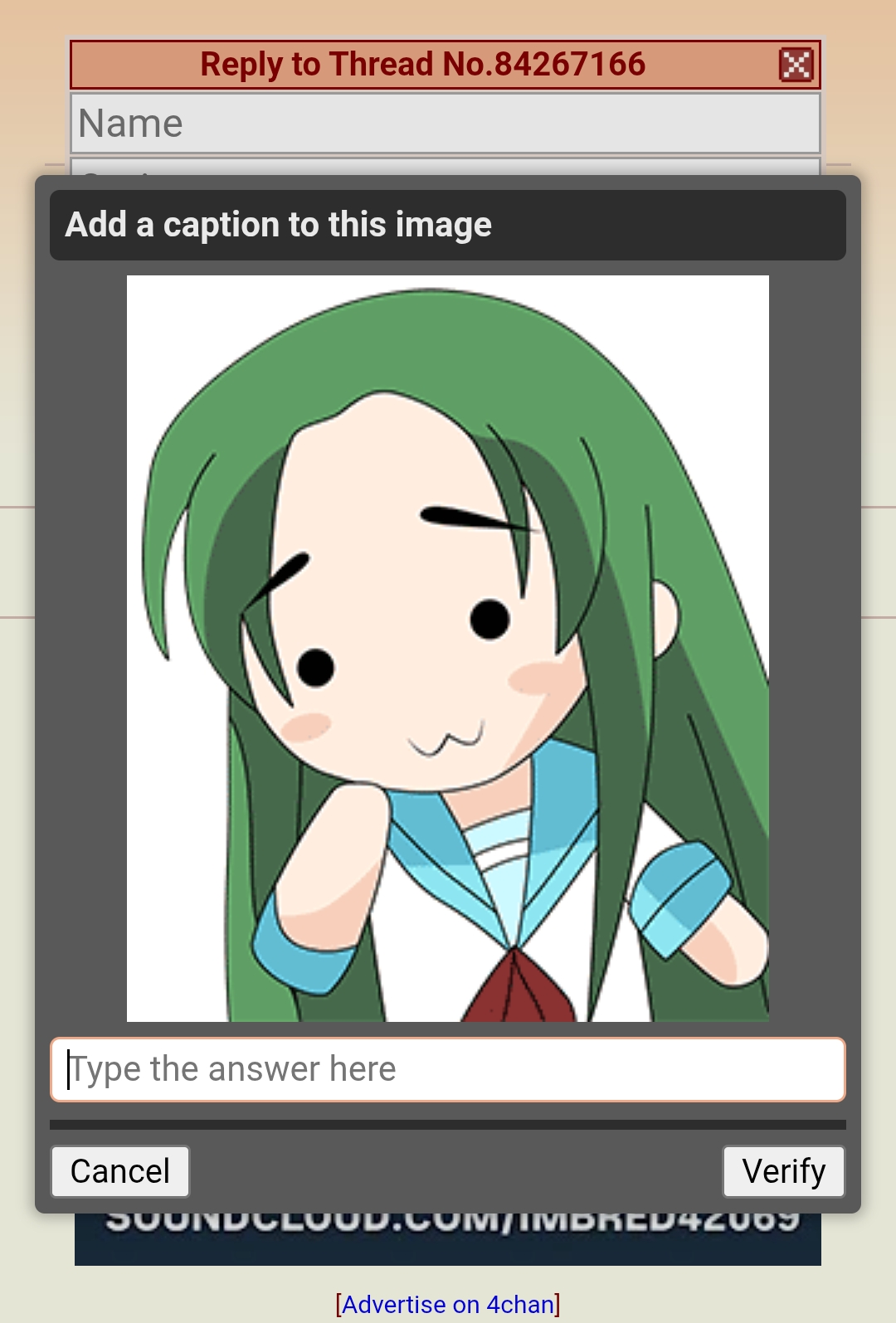
Task: Click the thread number 84267166 text
Action: point(570,65)
